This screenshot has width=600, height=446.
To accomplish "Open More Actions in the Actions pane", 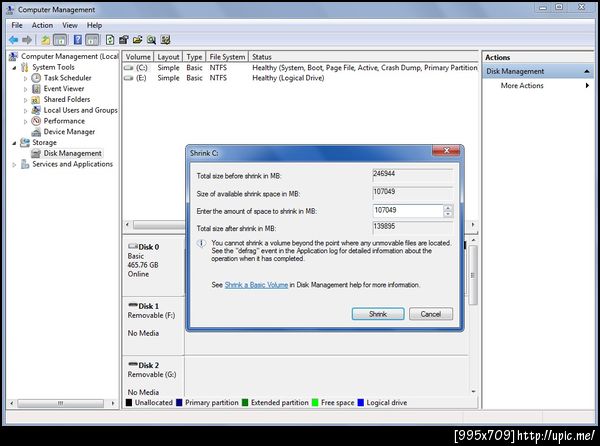I will pyautogui.click(x=522, y=86).
